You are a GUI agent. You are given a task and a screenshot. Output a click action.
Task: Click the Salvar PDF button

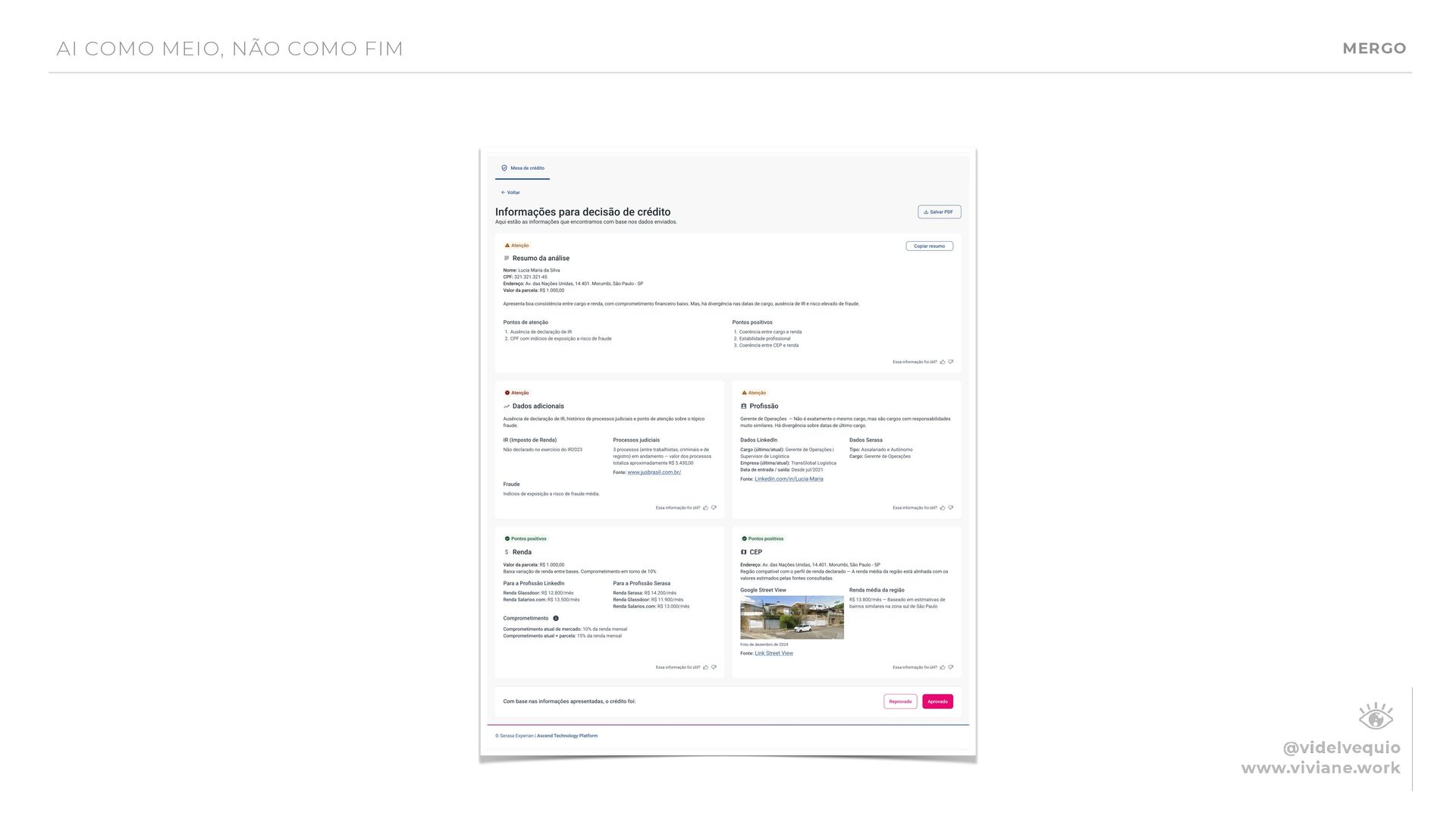939,212
